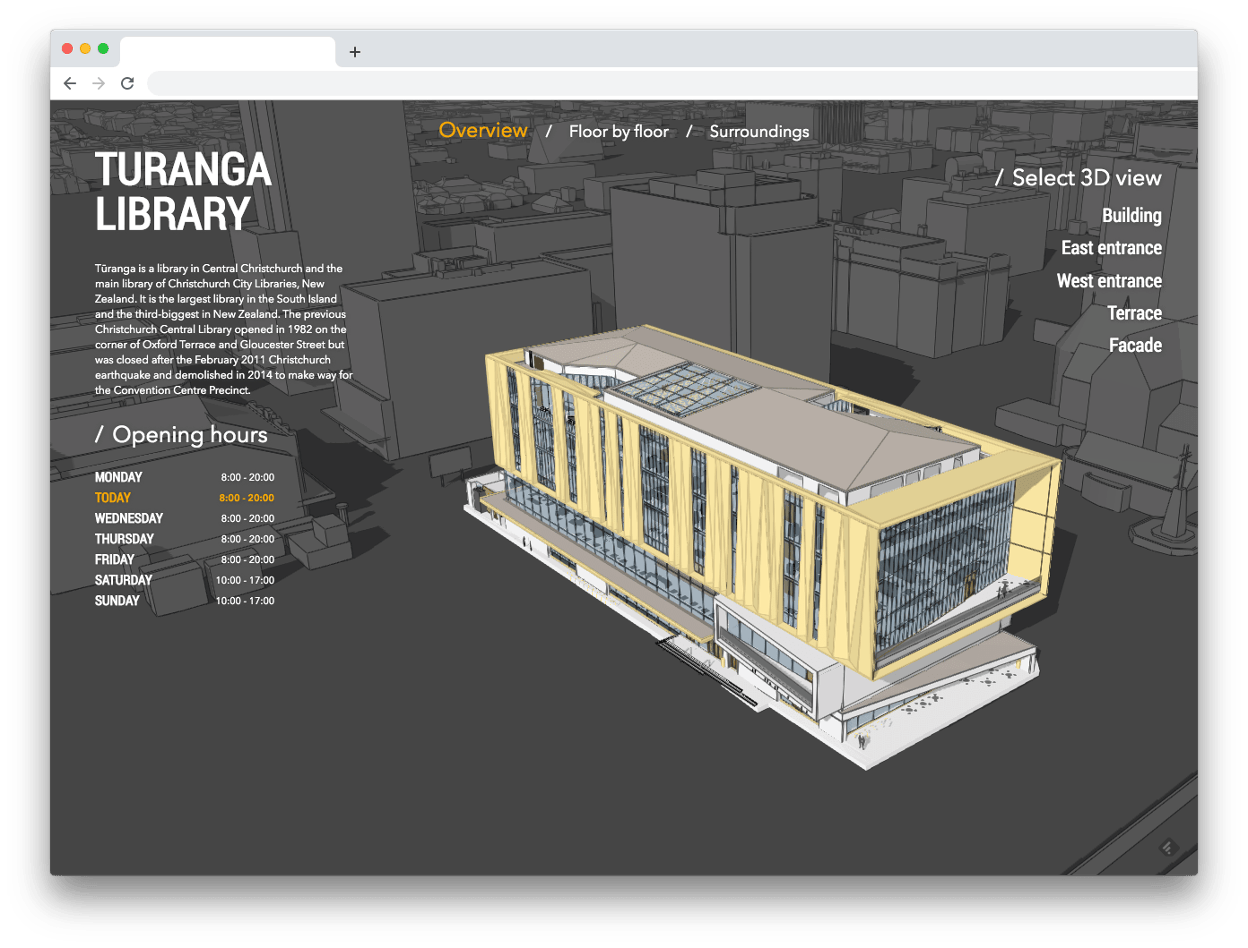This screenshot has width=1248, height=948.
Task: Click the WEDNESDAY row label
Action: pos(129,518)
